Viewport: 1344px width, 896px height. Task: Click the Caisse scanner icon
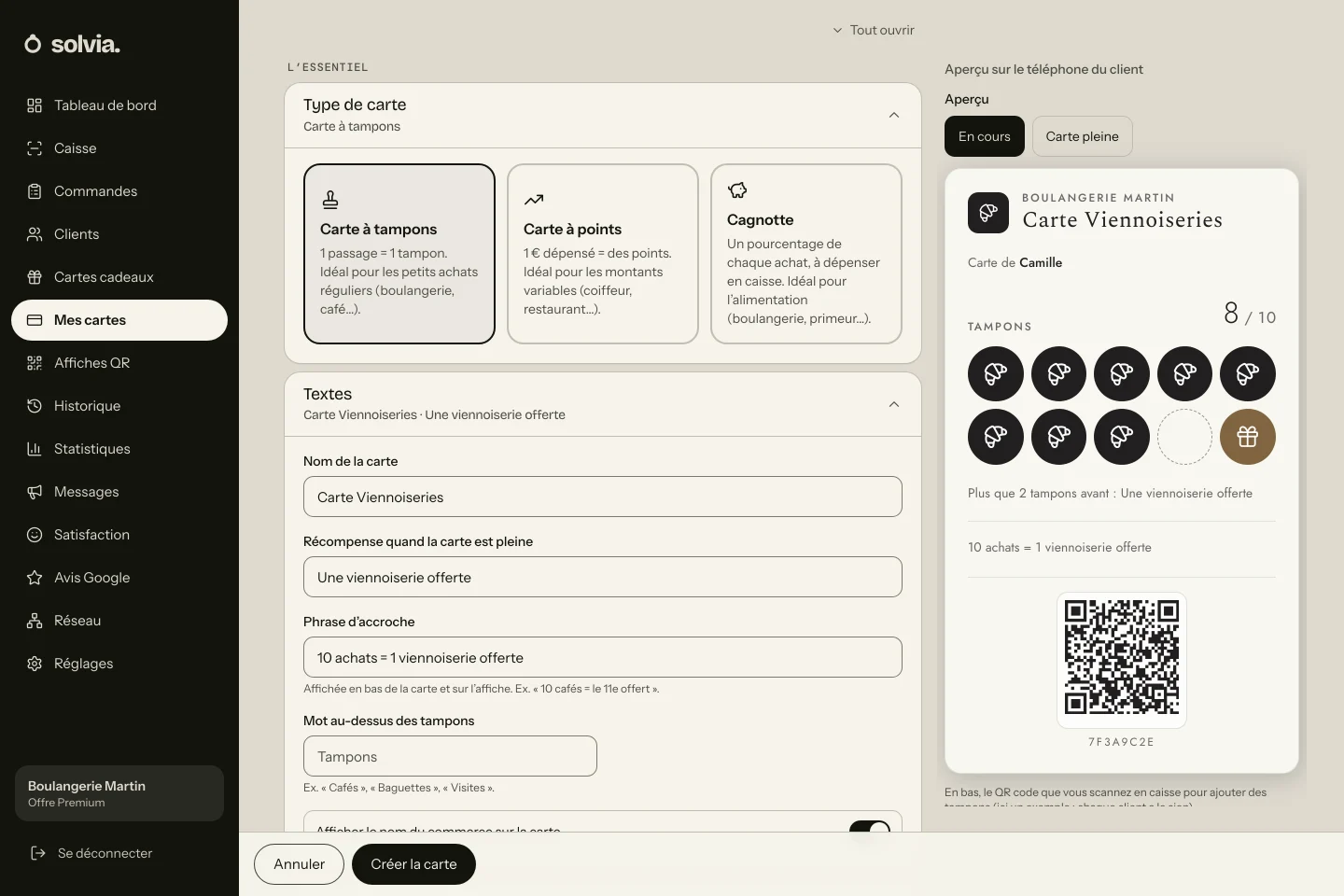pyautogui.click(x=35, y=148)
